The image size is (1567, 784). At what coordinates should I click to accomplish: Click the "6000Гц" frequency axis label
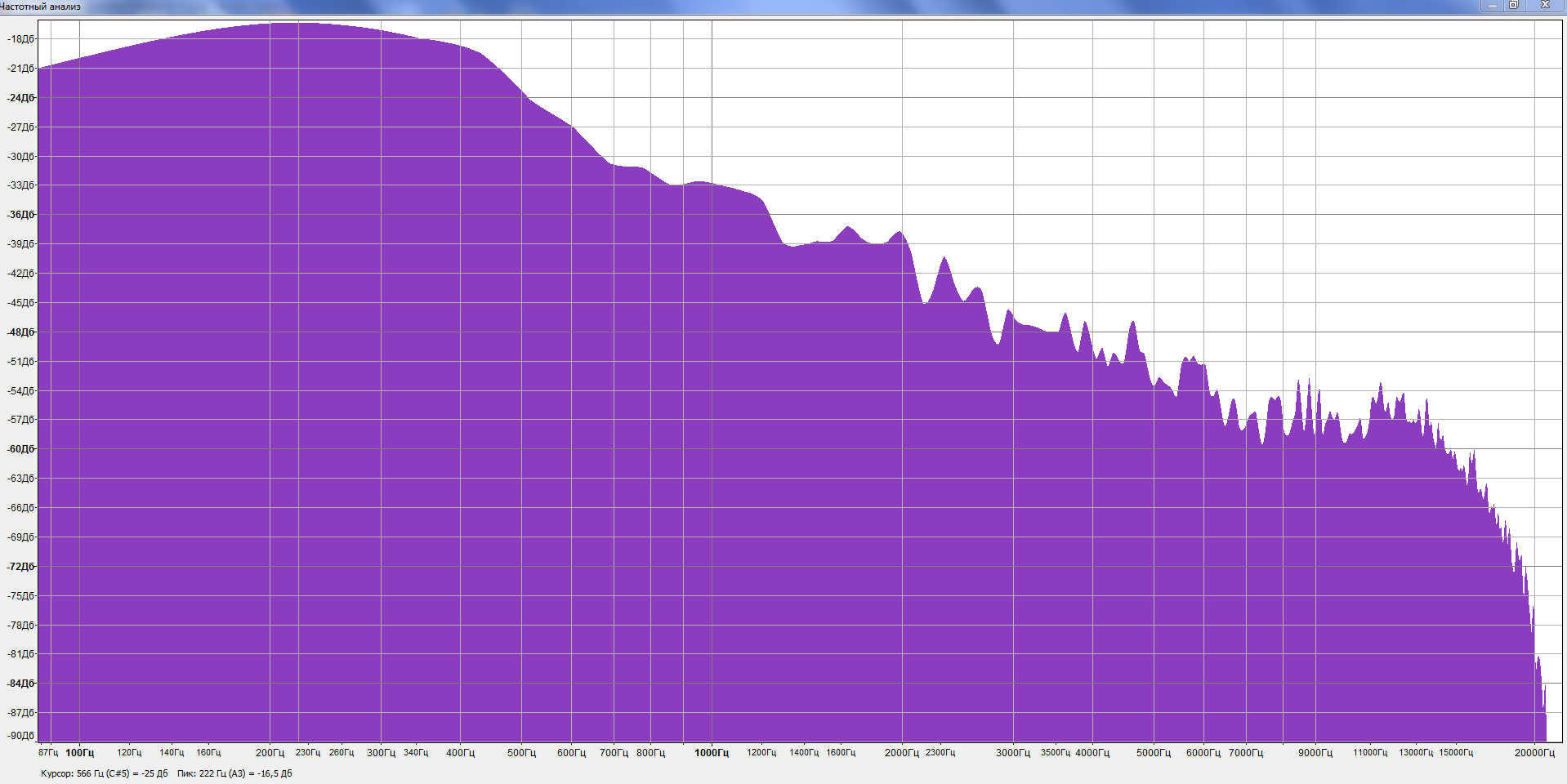tap(1203, 753)
